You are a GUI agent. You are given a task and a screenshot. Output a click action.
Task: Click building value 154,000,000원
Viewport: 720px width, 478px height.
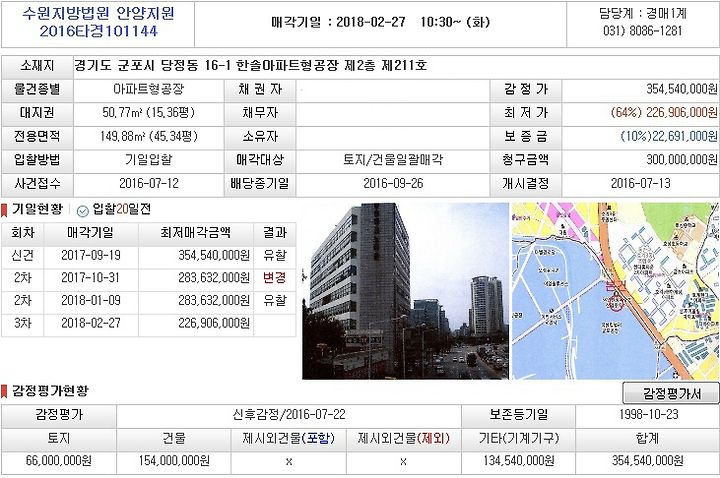point(174,461)
